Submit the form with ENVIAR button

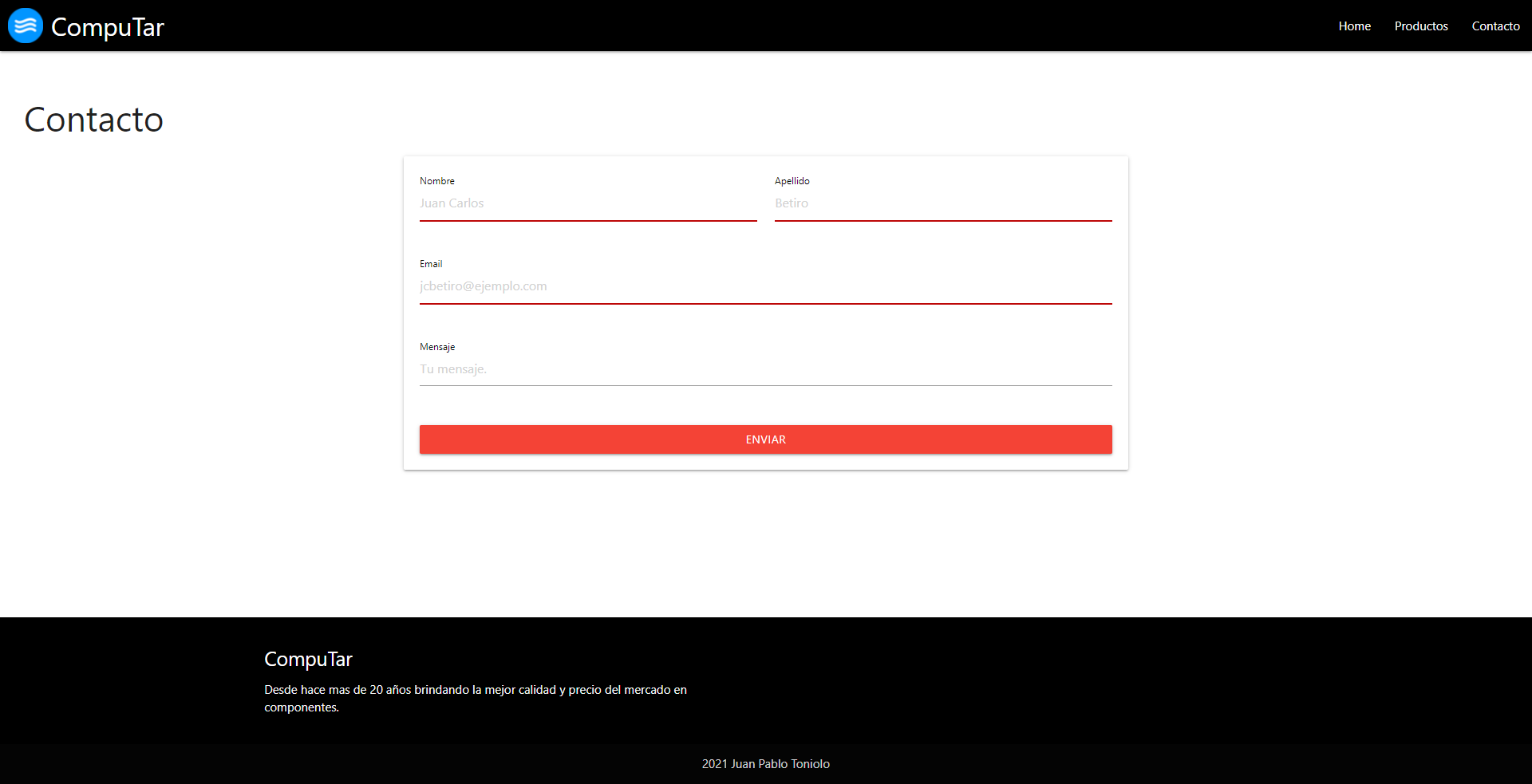(766, 439)
